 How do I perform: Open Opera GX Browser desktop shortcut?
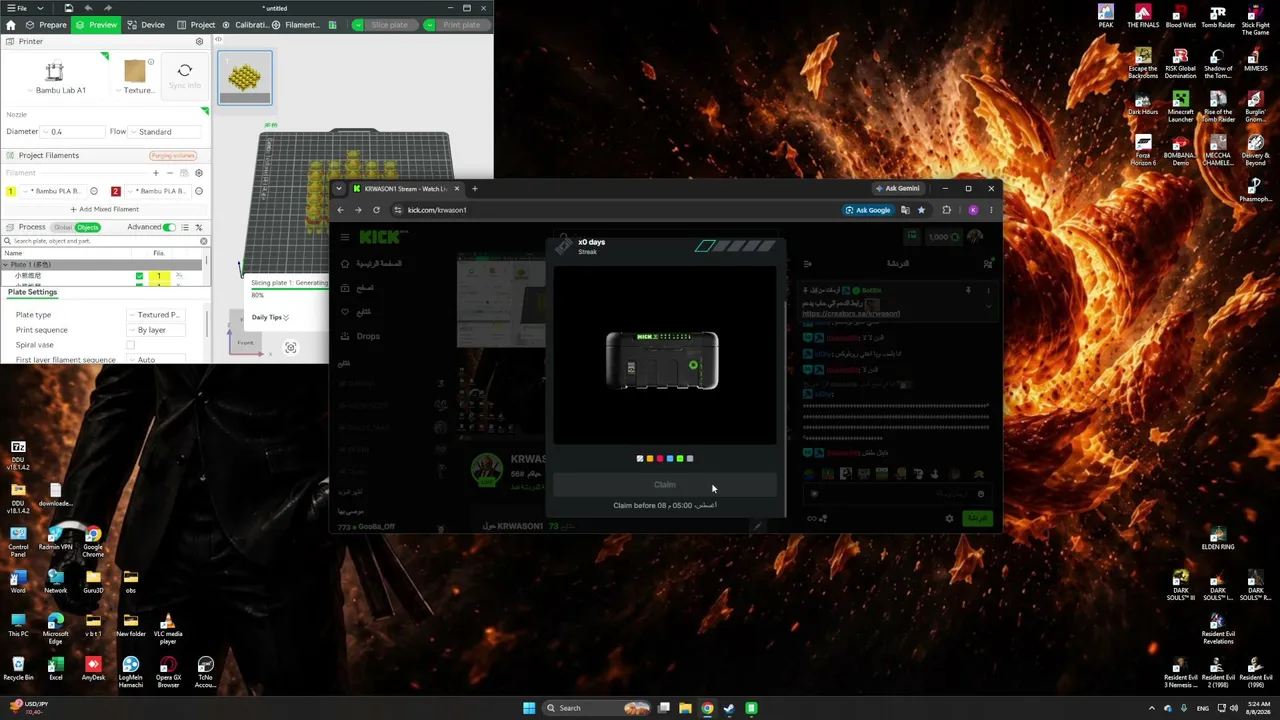pyautogui.click(x=168, y=672)
